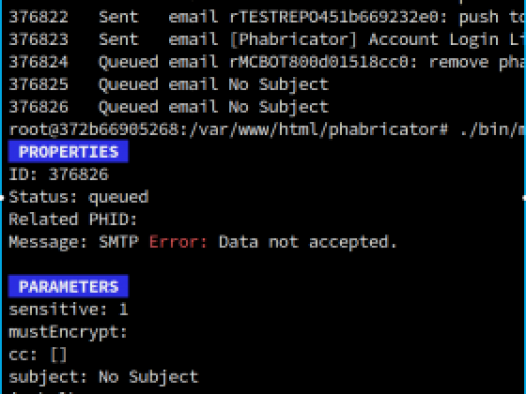Select mail ID 376823 in the list
Viewport: 526px width, 394px height.
pos(39,40)
